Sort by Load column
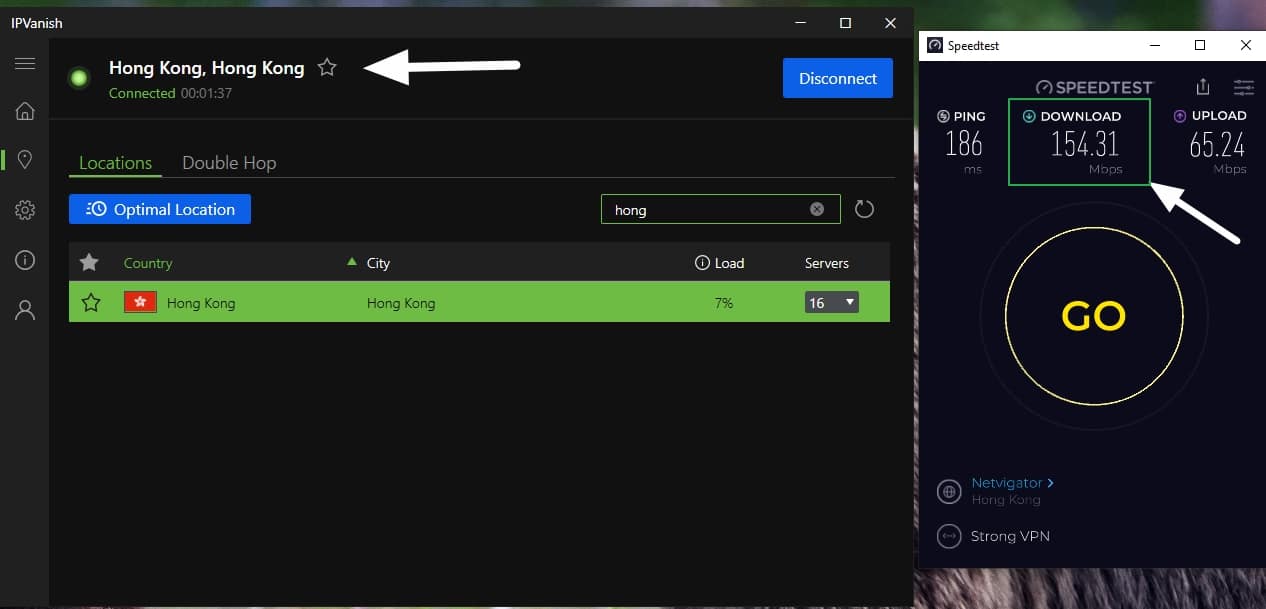1266x609 pixels. click(729, 263)
